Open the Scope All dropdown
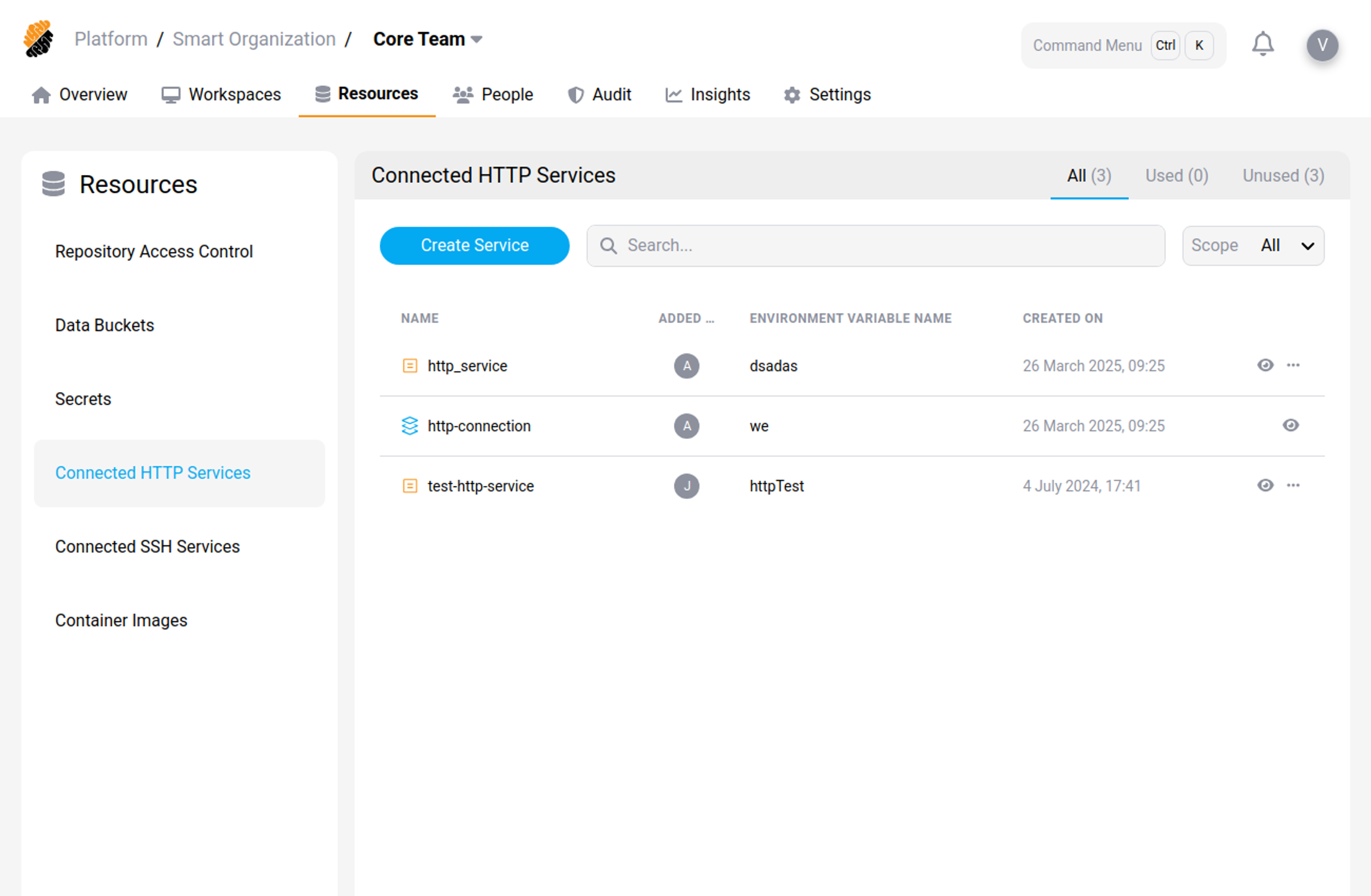 coord(1253,246)
